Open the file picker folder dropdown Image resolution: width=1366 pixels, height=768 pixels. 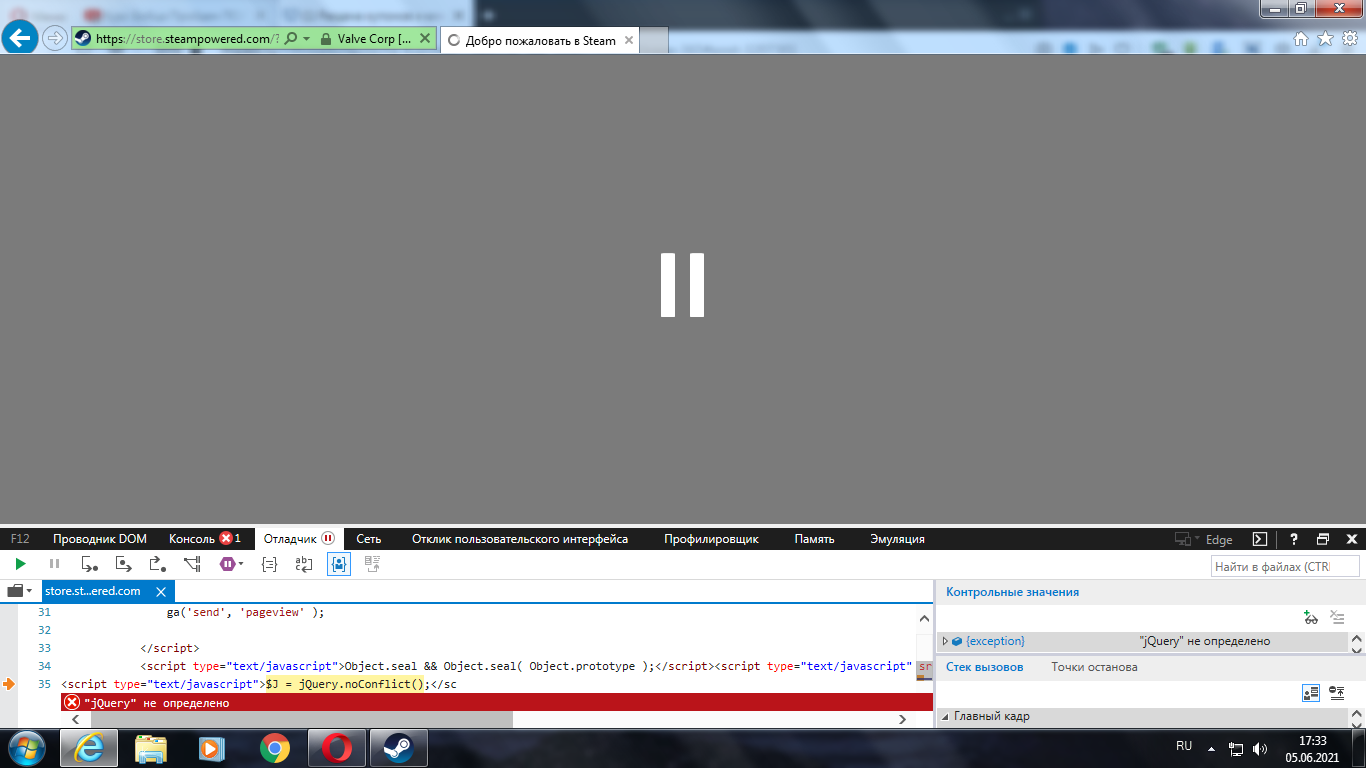pyautogui.click(x=20, y=591)
